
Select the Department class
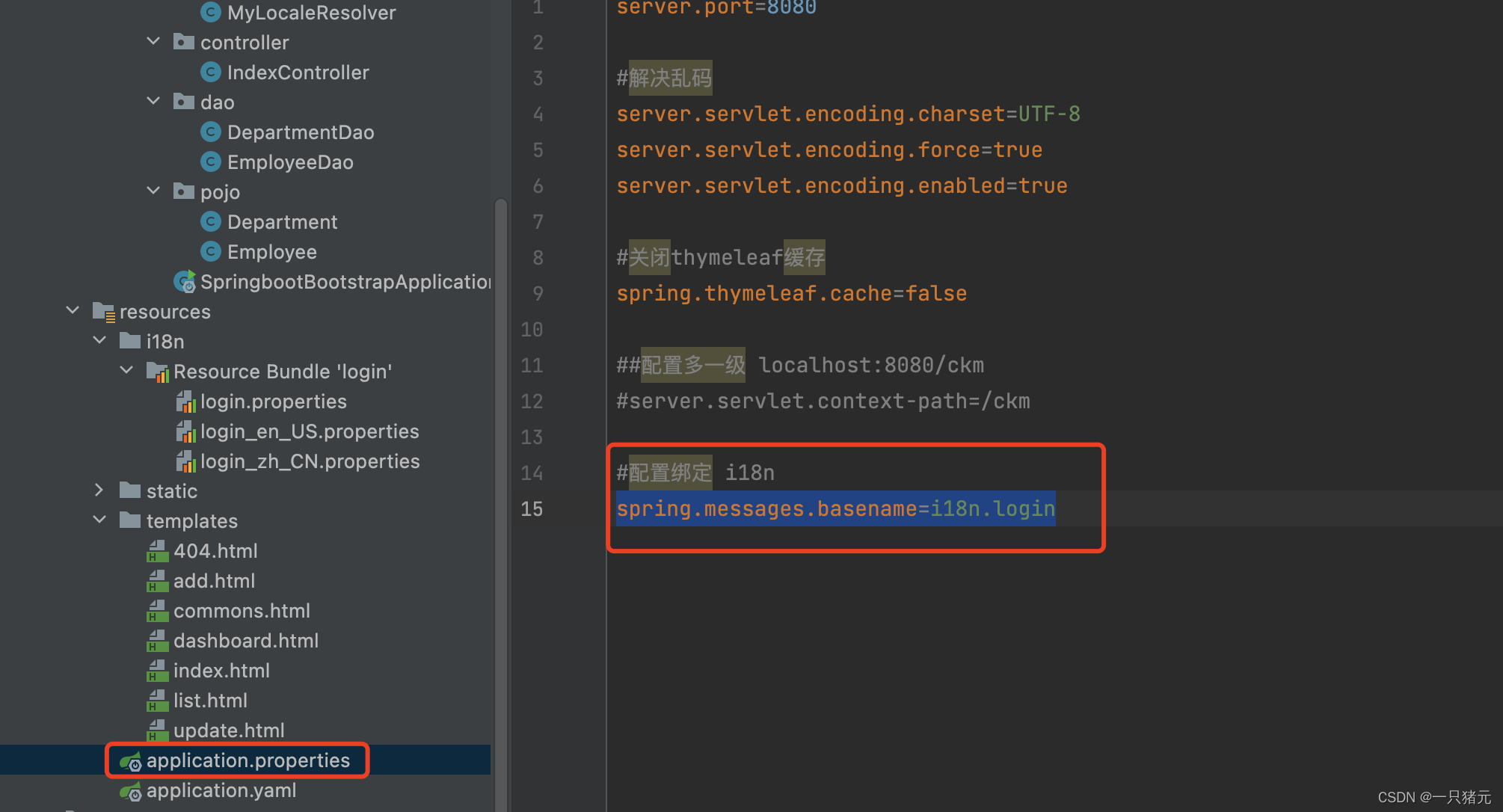[x=282, y=222]
